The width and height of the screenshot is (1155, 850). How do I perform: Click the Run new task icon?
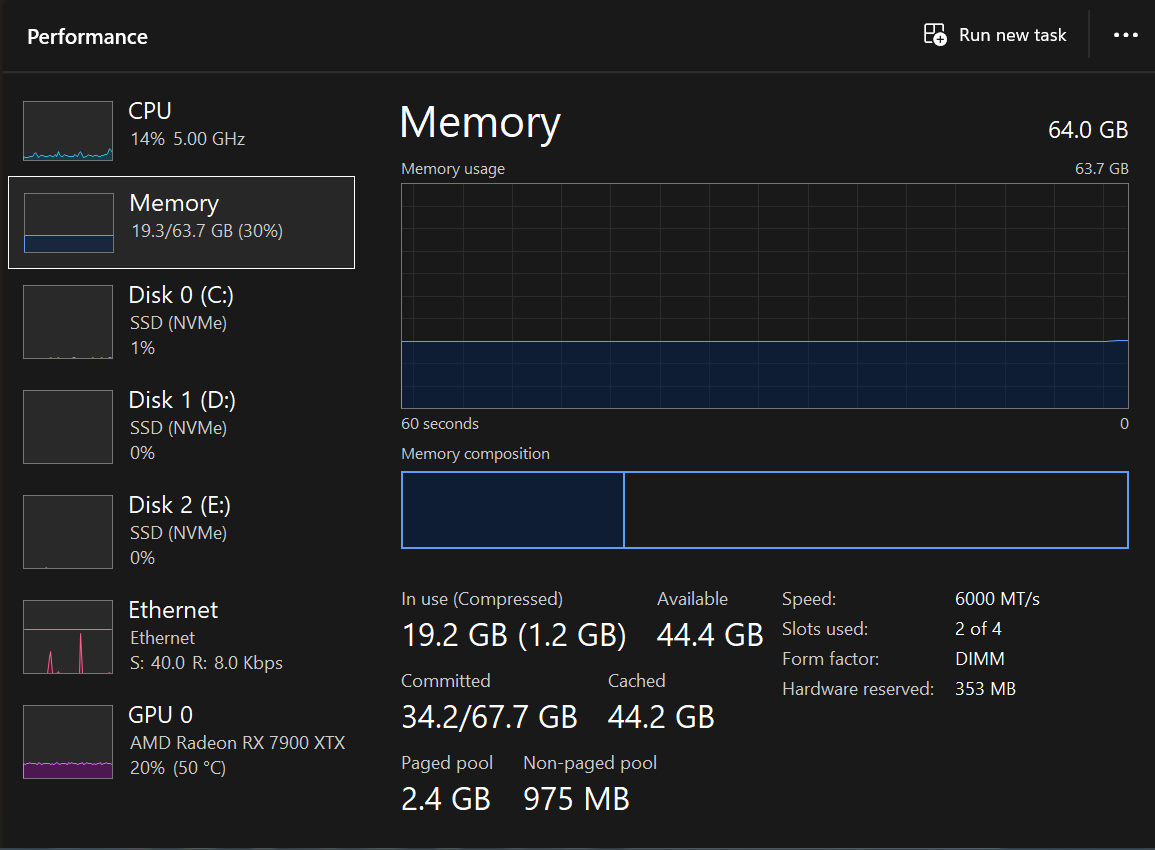point(935,35)
